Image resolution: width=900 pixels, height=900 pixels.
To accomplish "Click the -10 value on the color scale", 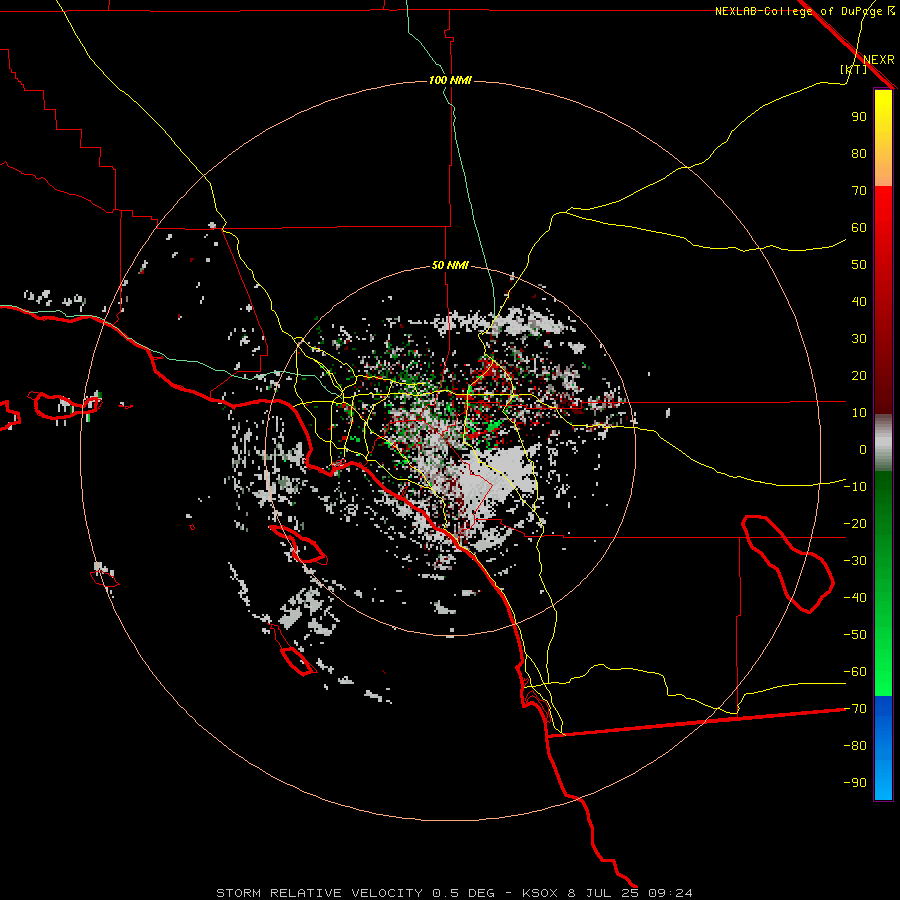I will pos(855,487).
